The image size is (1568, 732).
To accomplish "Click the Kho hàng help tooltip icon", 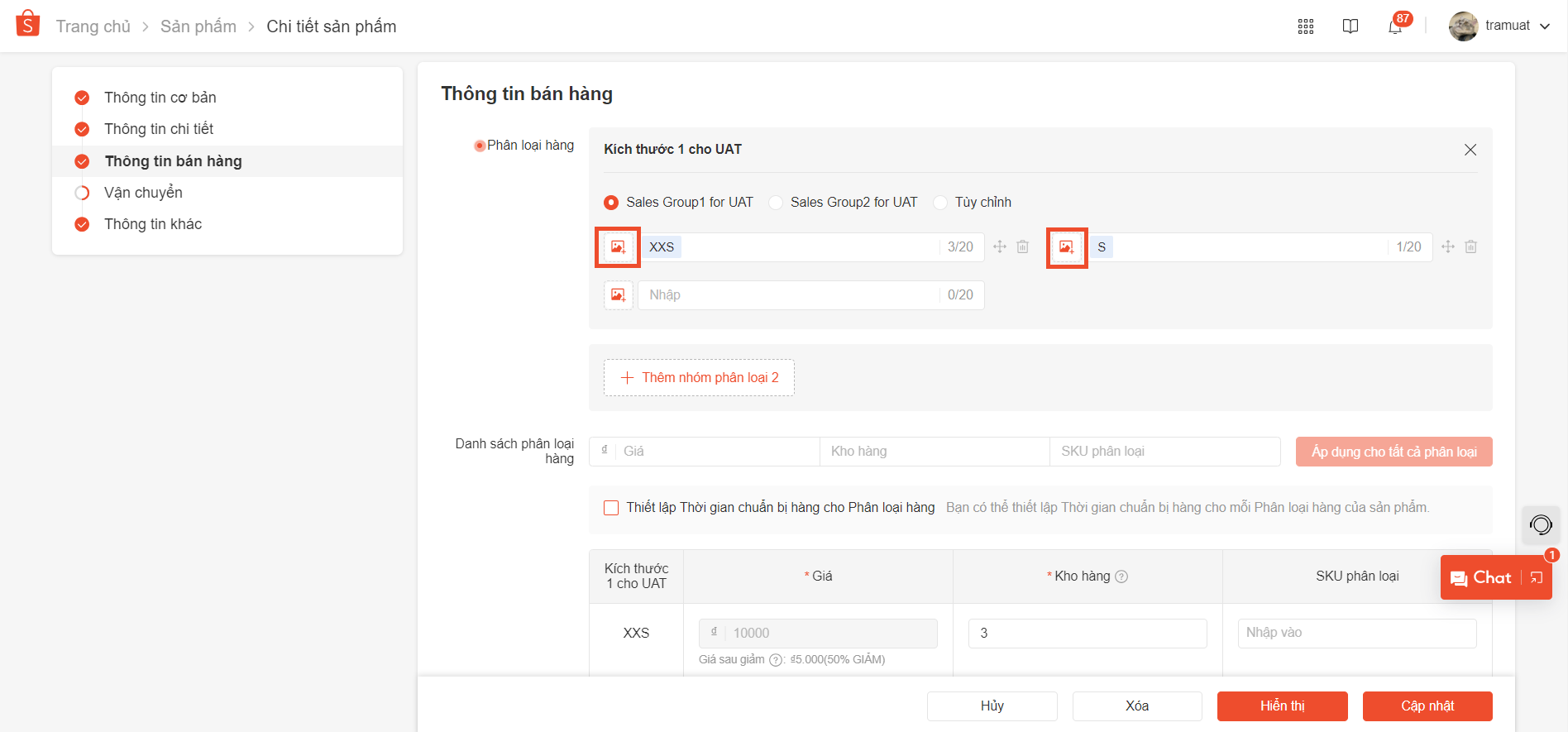I will pos(1121,577).
